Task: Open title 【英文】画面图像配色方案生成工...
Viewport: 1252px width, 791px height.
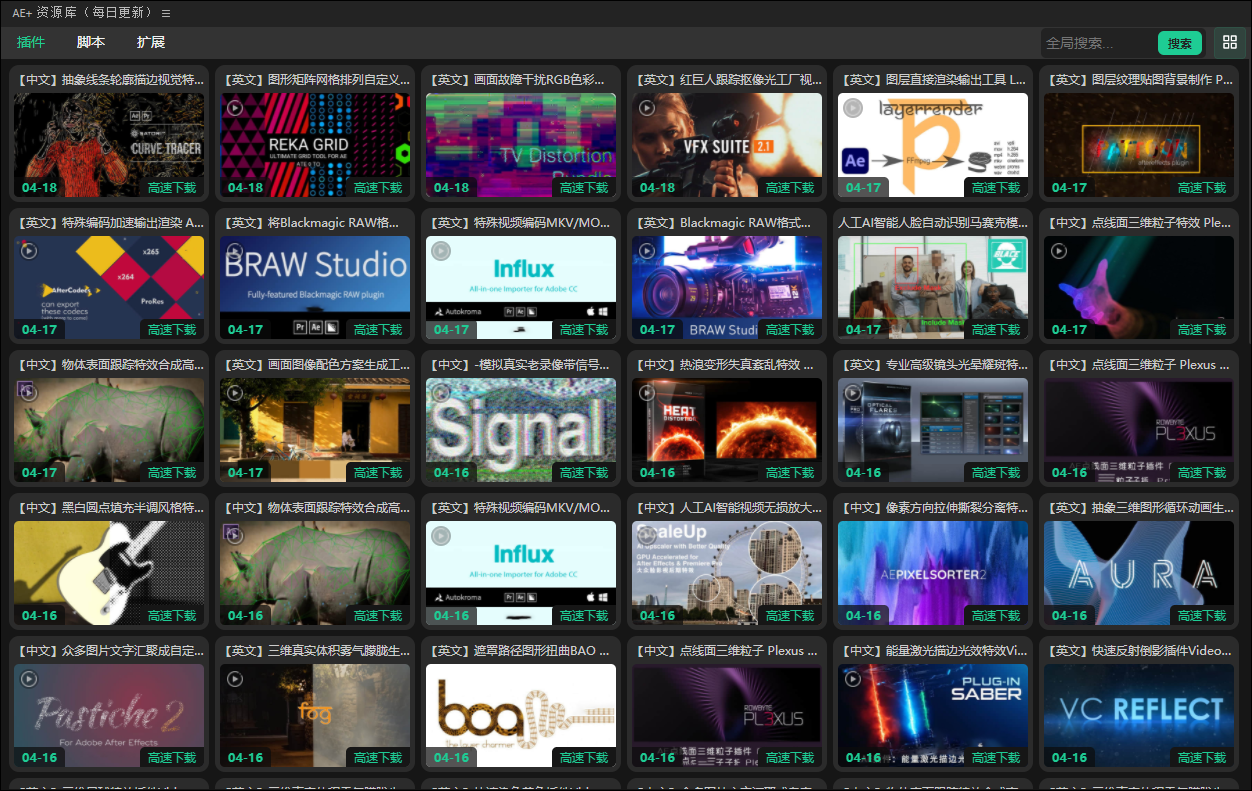Action: pos(315,365)
